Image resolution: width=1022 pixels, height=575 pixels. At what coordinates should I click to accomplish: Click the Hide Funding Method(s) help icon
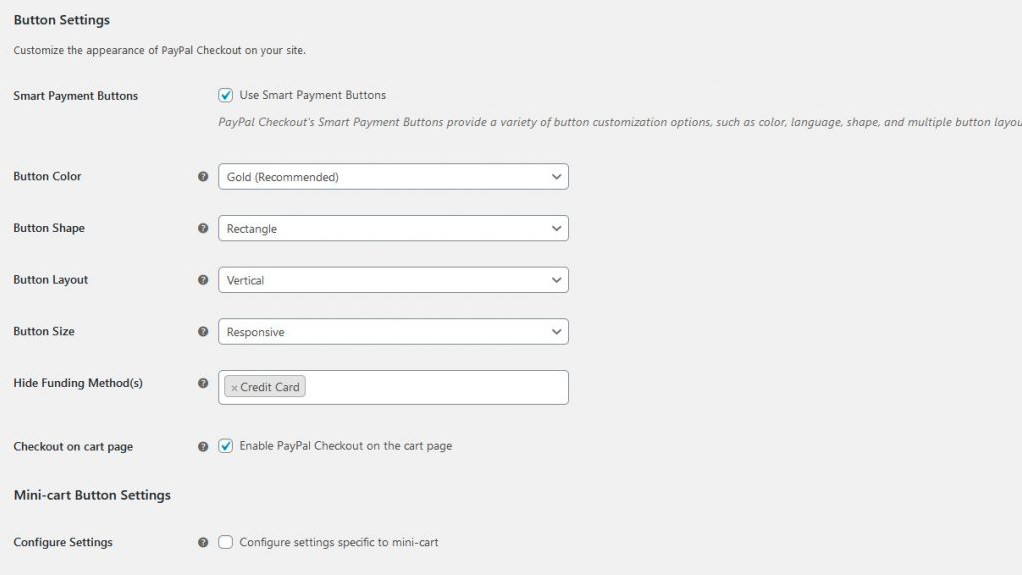click(x=203, y=383)
